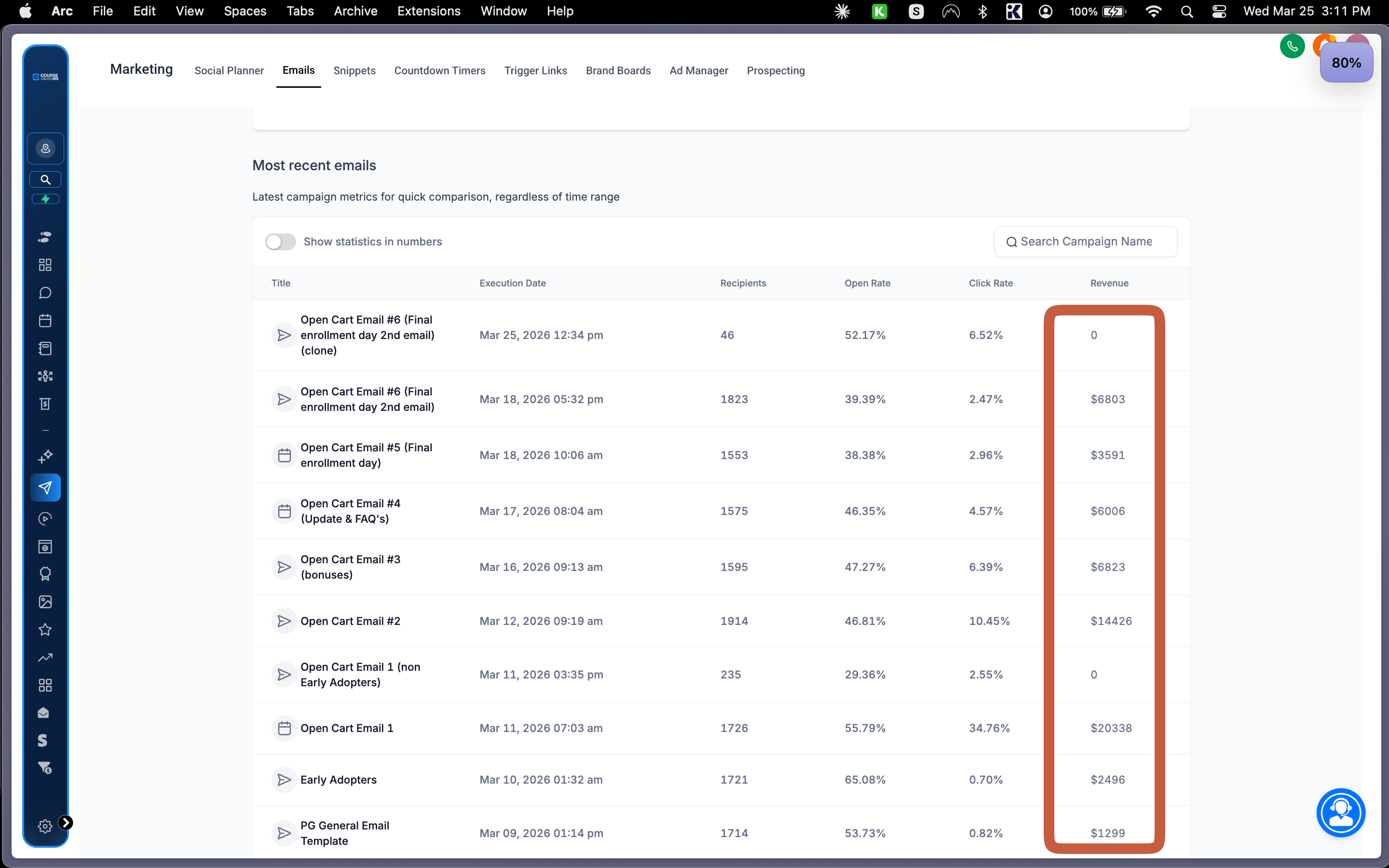Open the Ad Manager tab
Image resolution: width=1389 pixels, height=868 pixels.
[698, 70]
